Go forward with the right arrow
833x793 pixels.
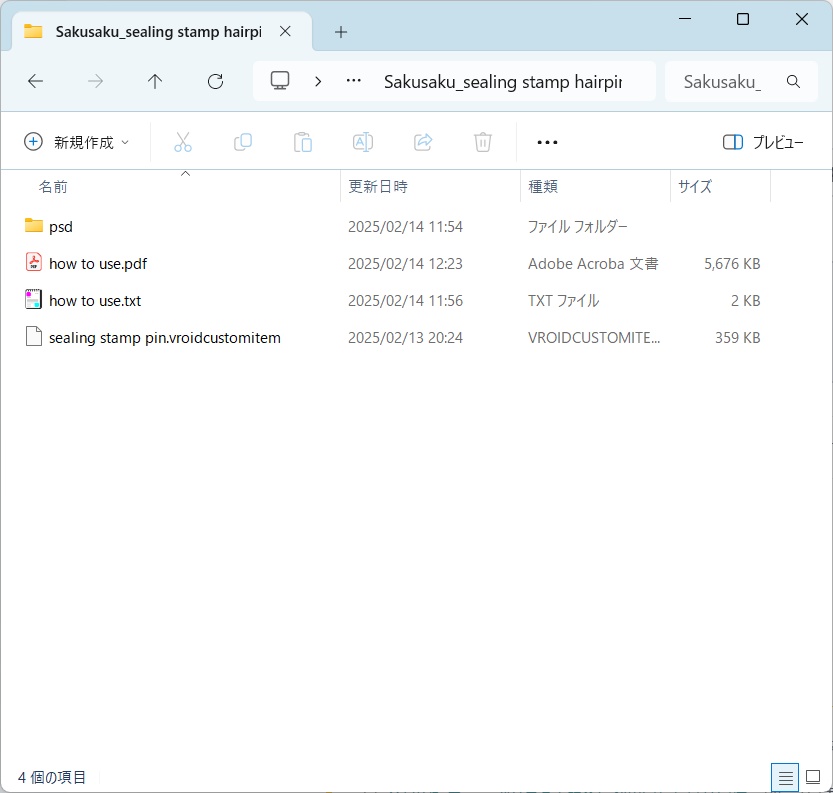coord(95,81)
